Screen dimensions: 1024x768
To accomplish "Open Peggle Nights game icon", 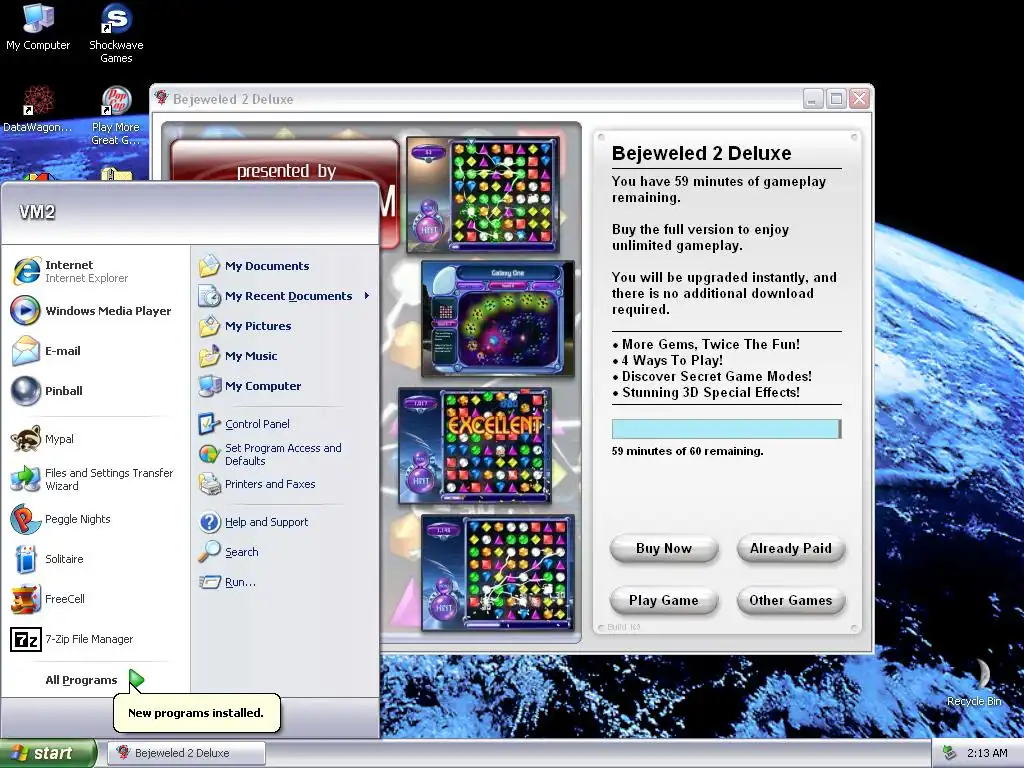I will [25, 519].
